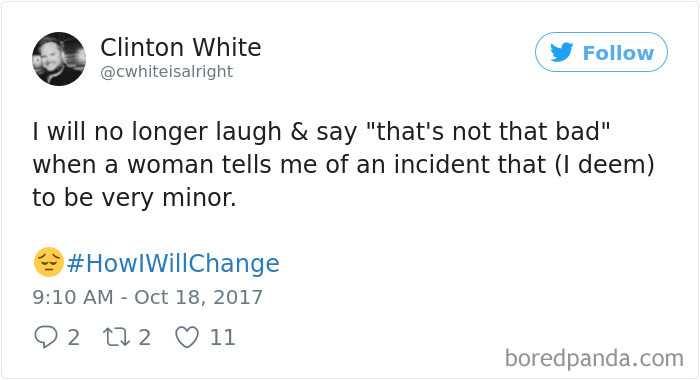Open Clinton White's profile picture
The image size is (700, 380).
tap(59, 59)
